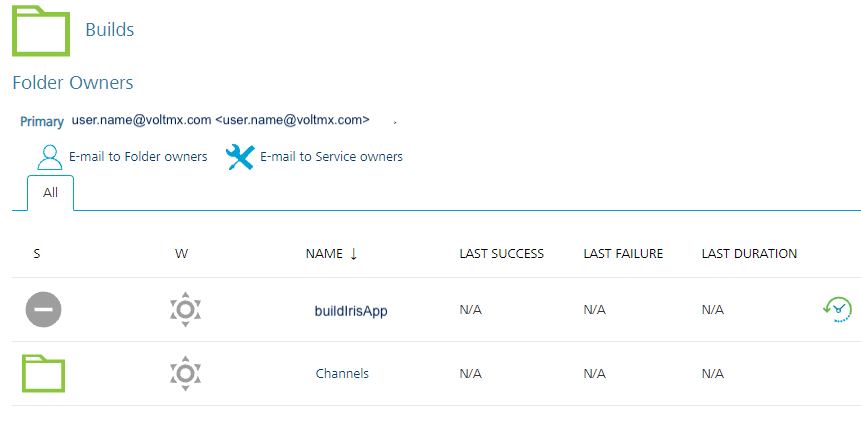Click the weather gear icon for Channels
The height and width of the screenshot is (437, 861).
[185, 373]
